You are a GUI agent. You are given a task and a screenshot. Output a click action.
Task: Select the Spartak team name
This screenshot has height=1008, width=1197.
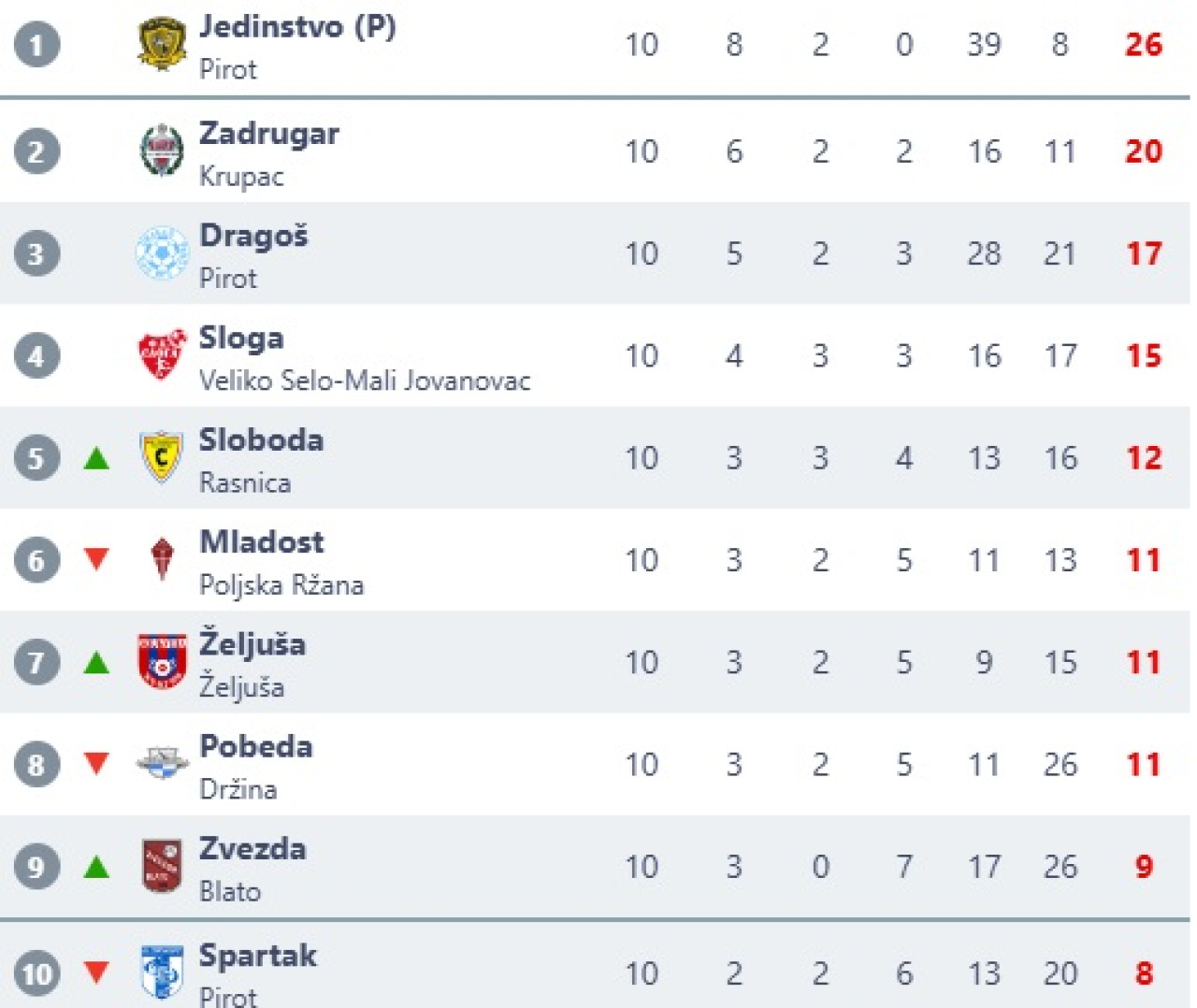click(x=258, y=956)
